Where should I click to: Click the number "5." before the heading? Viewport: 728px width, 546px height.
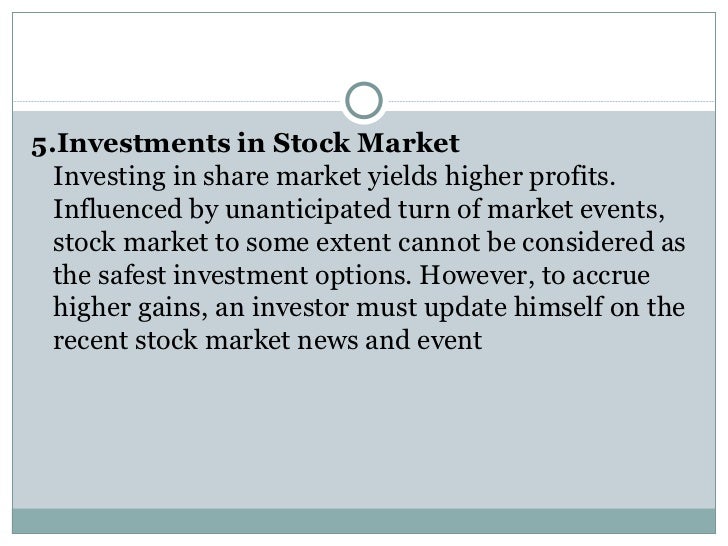pos(44,144)
